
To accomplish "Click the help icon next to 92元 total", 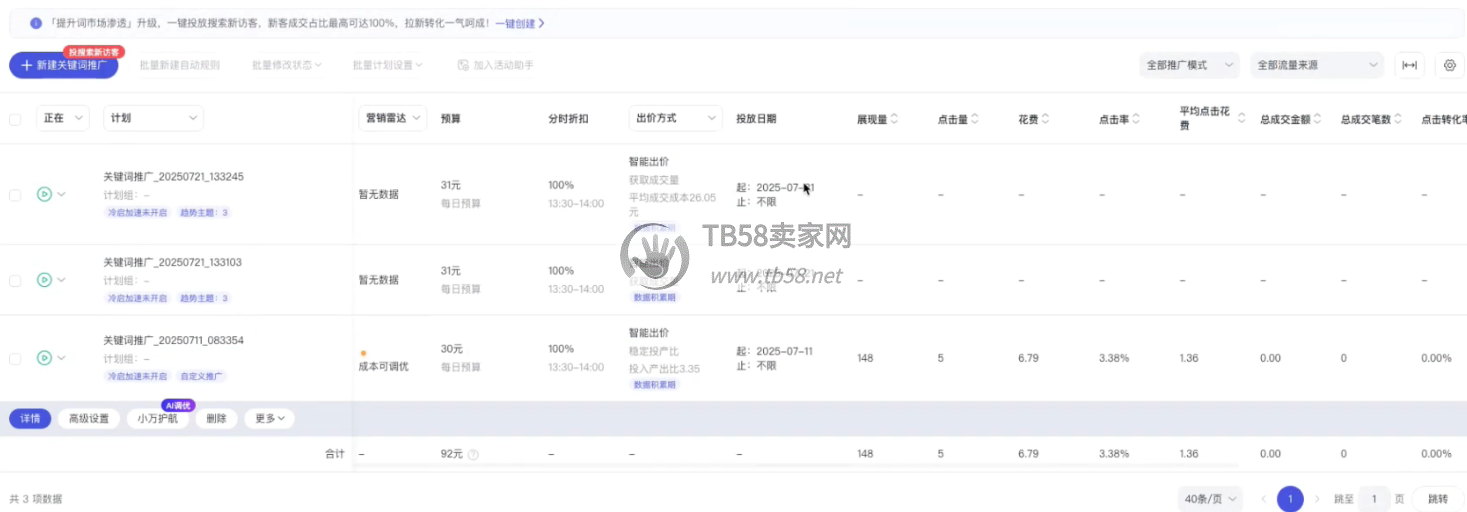I will [x=473, y=454].
